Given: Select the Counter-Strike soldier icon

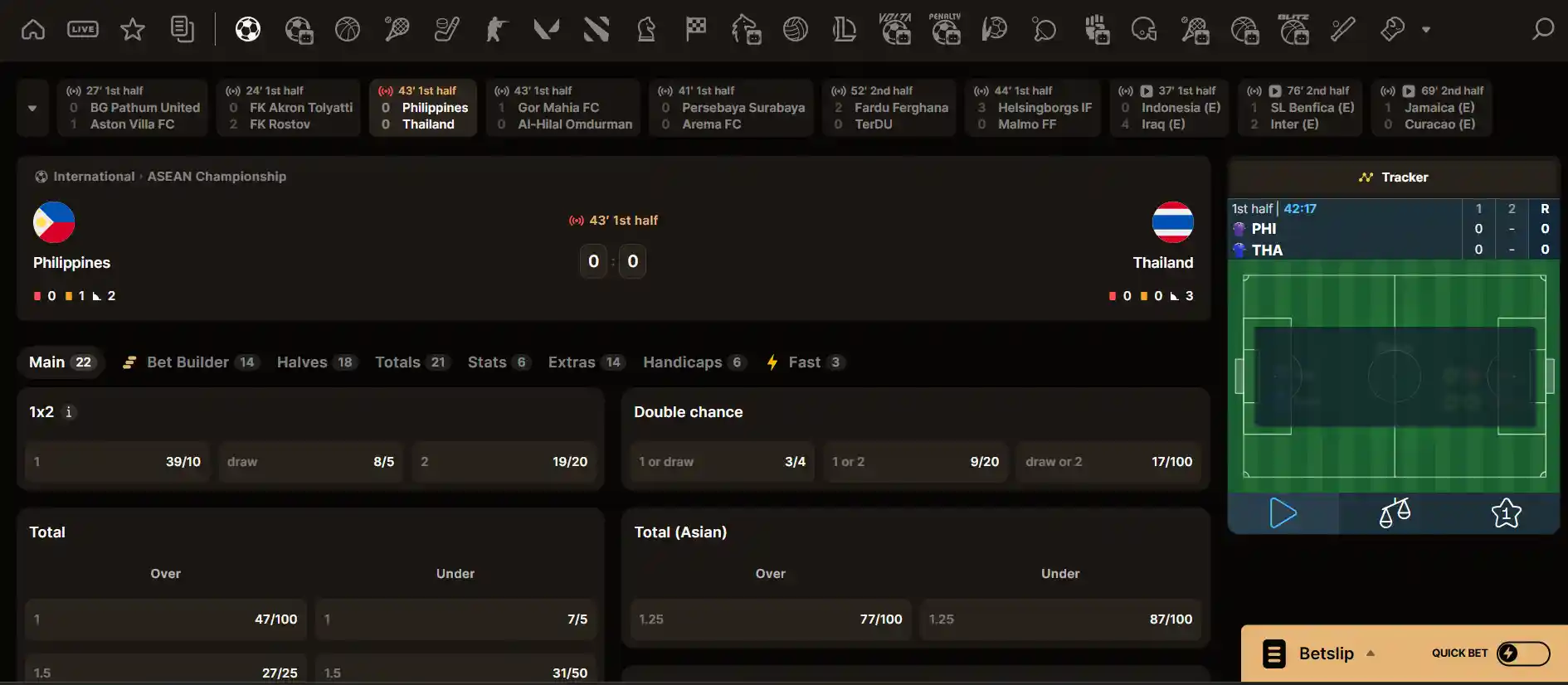Looking at the screenshot, I should [497, 30].
